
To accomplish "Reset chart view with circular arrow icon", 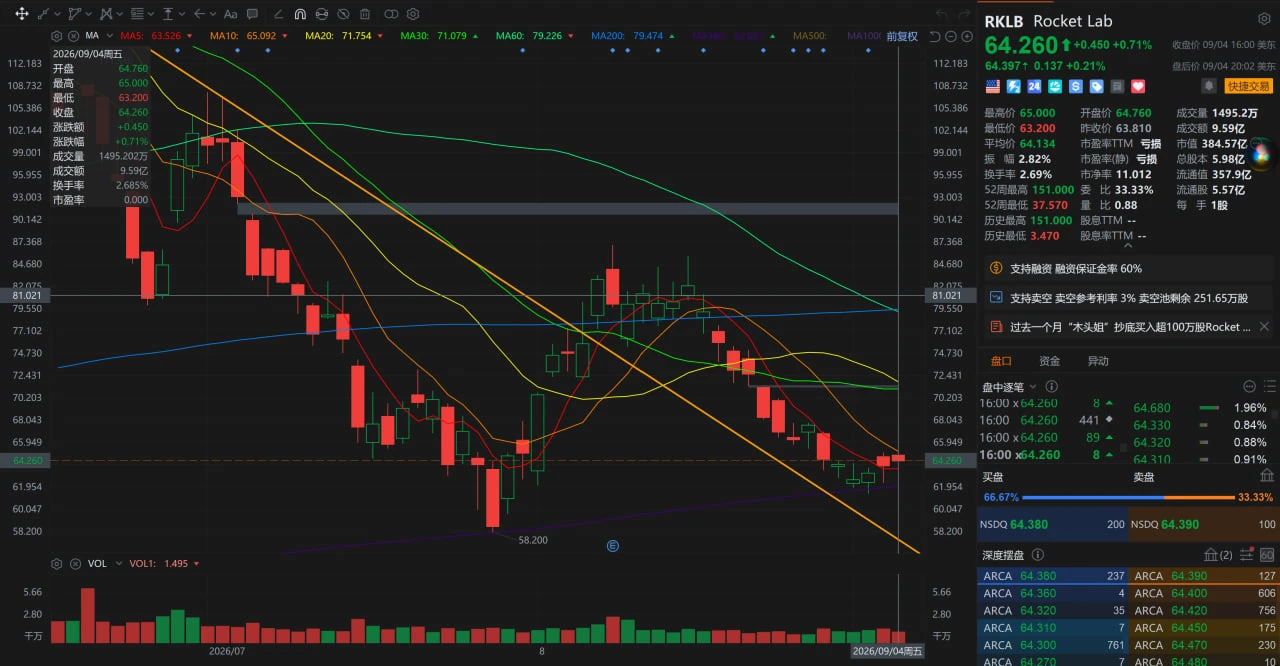I will tap(934, 36).
